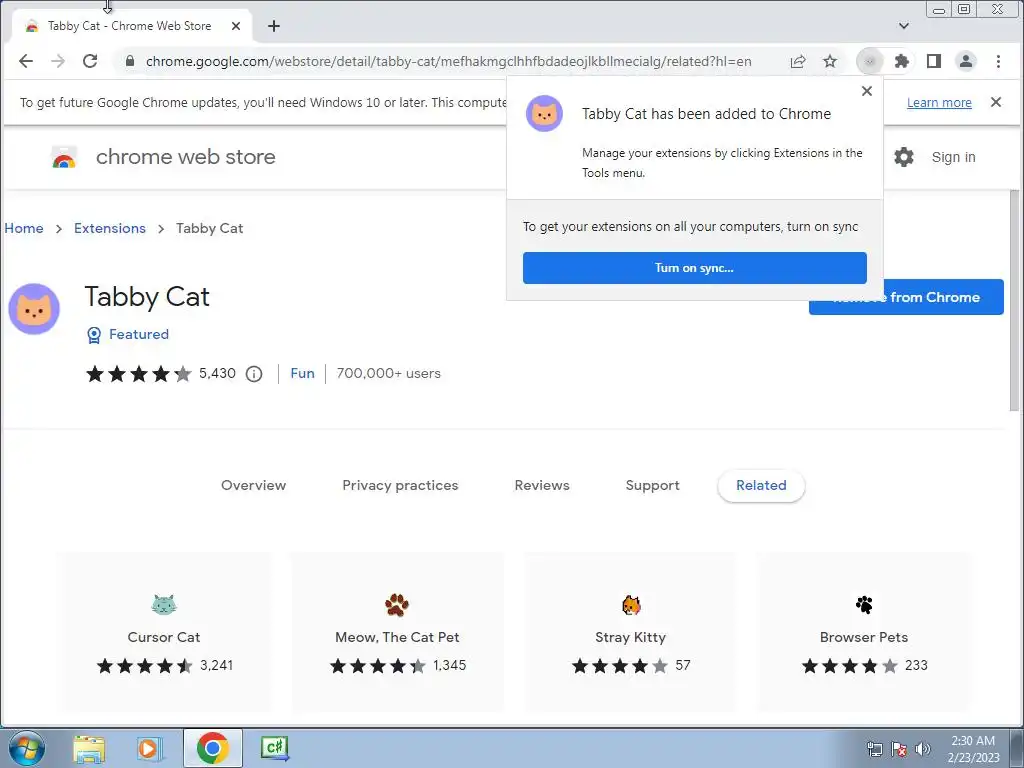Viewport: 1024px width, 768px height.
Task: Go to the Extensions breadcrumb
Action: [110, 228]
